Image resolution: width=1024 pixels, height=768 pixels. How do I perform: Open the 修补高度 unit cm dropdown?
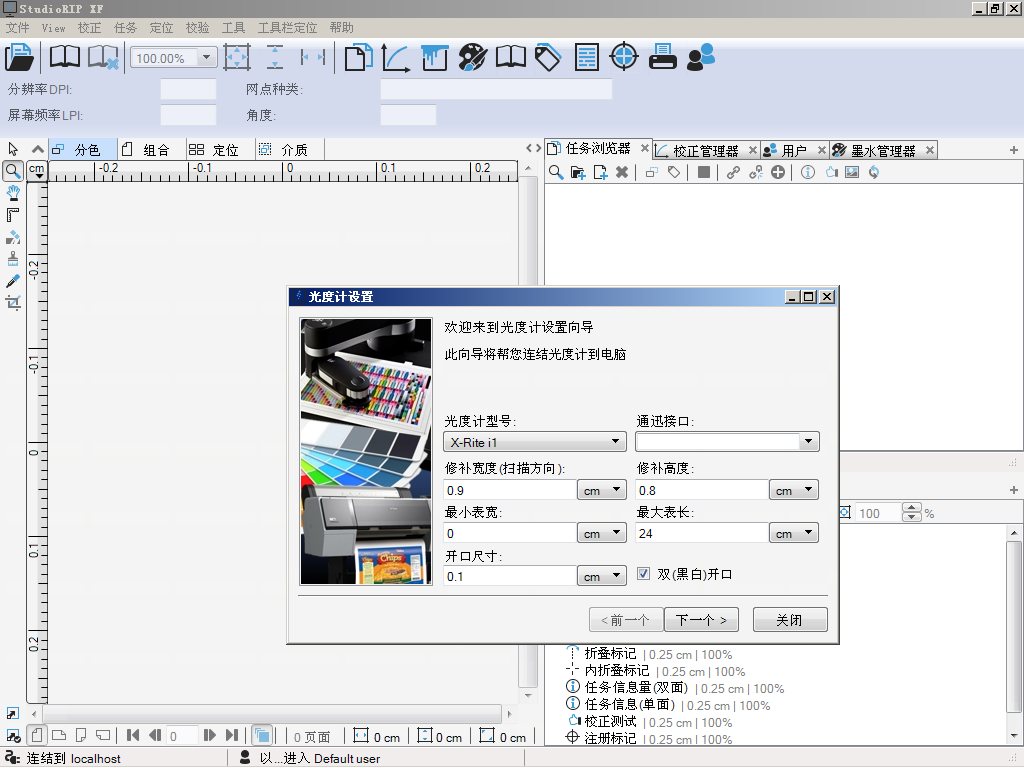coord(793,490)
